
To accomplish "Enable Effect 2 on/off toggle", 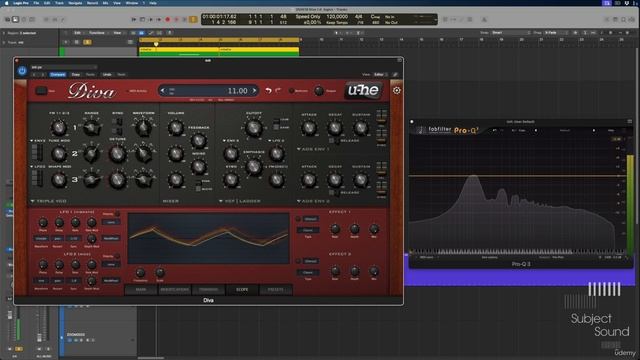I will [x=298, y=261].
